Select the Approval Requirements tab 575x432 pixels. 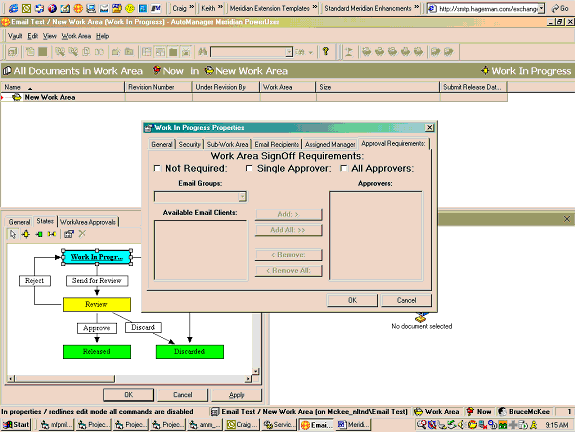393,143
